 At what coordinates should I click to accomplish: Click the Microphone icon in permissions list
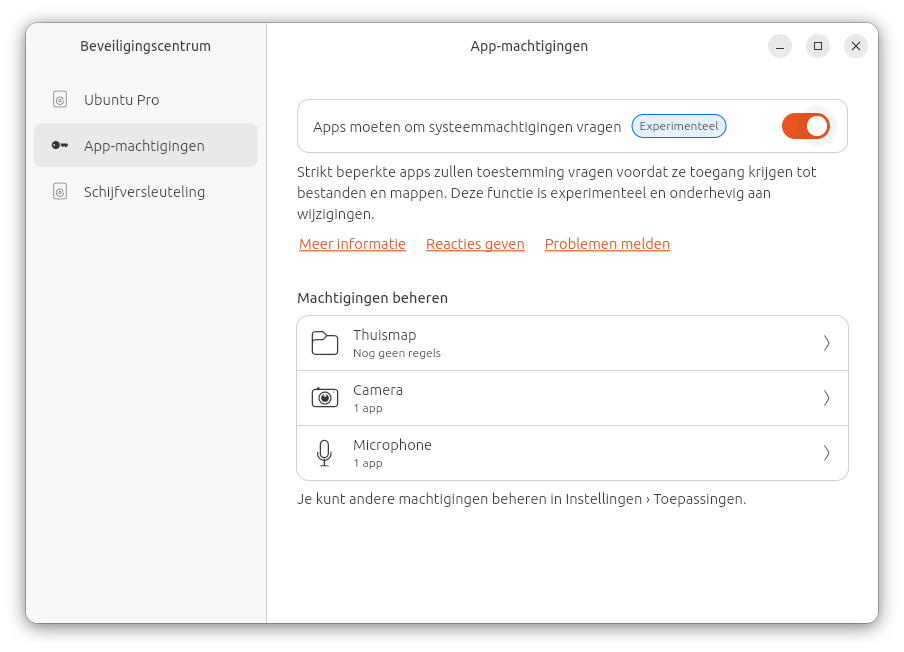coord(324,453)
